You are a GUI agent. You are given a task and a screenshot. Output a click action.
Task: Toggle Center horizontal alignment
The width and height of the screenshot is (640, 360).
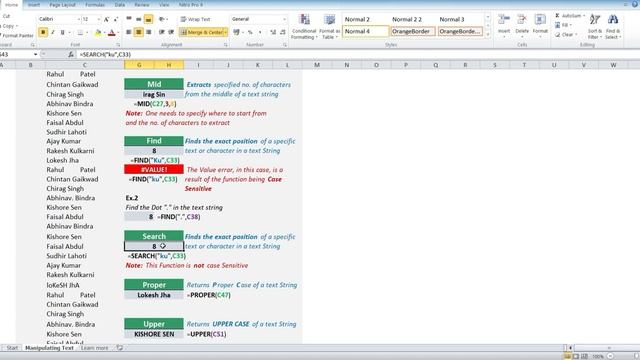coord(139,32)
